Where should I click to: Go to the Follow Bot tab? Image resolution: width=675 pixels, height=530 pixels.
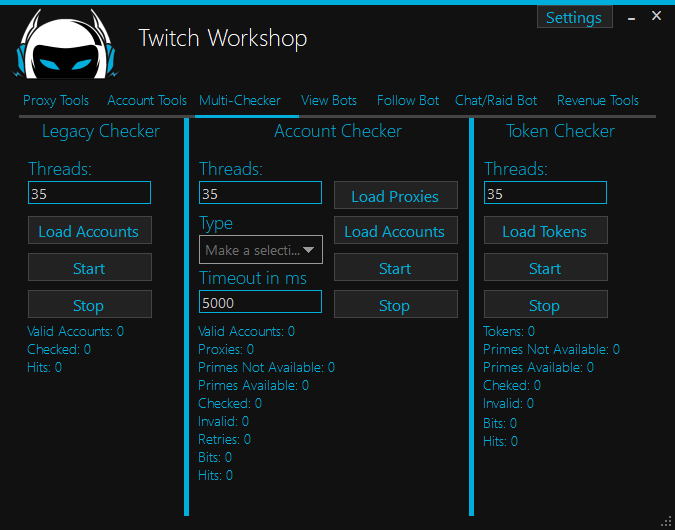[x=408, y=100]
